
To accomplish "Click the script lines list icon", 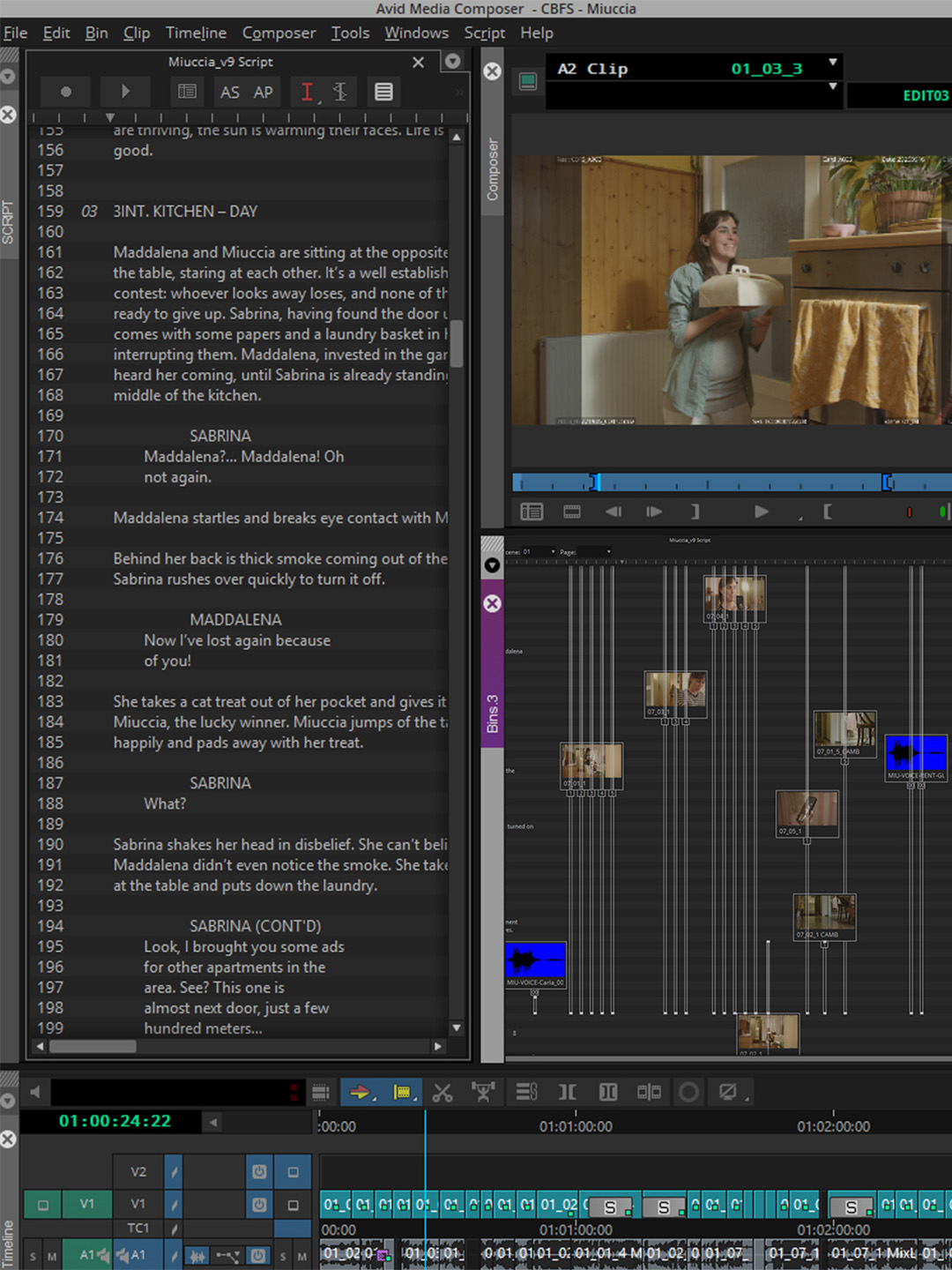I will point(383,92).
